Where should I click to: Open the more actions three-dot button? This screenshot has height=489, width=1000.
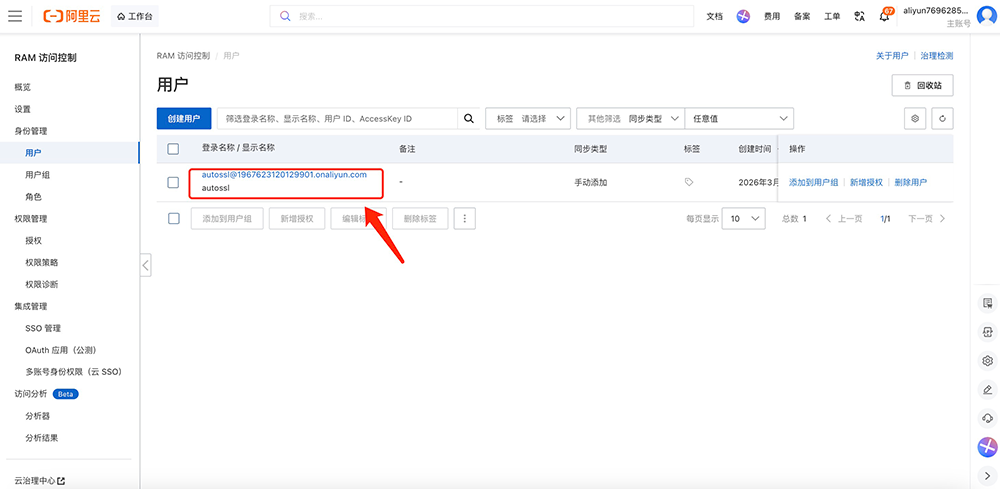click(464, 218)
